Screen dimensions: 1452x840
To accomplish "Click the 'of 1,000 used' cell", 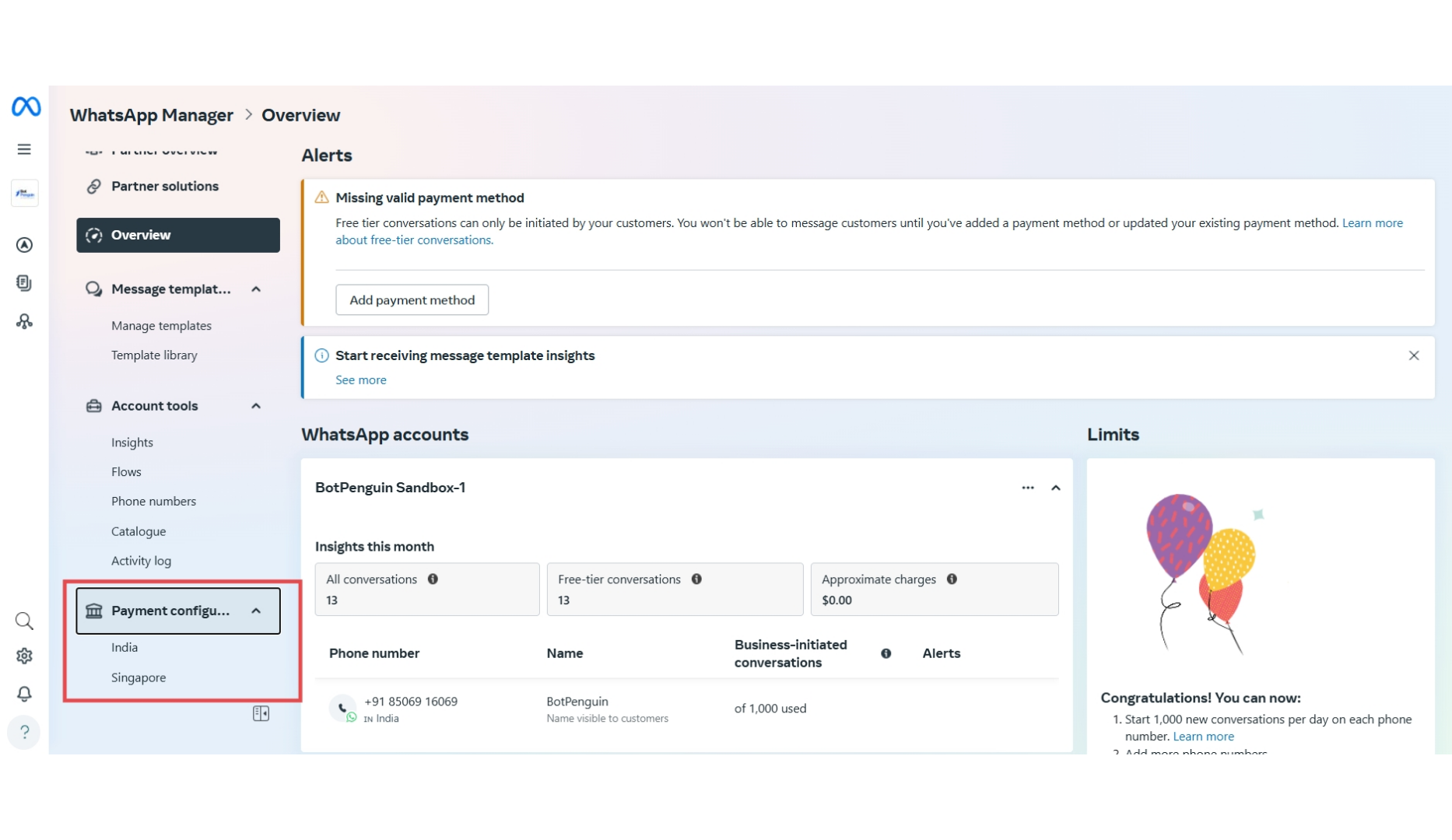I will click(x=770, y=709).
